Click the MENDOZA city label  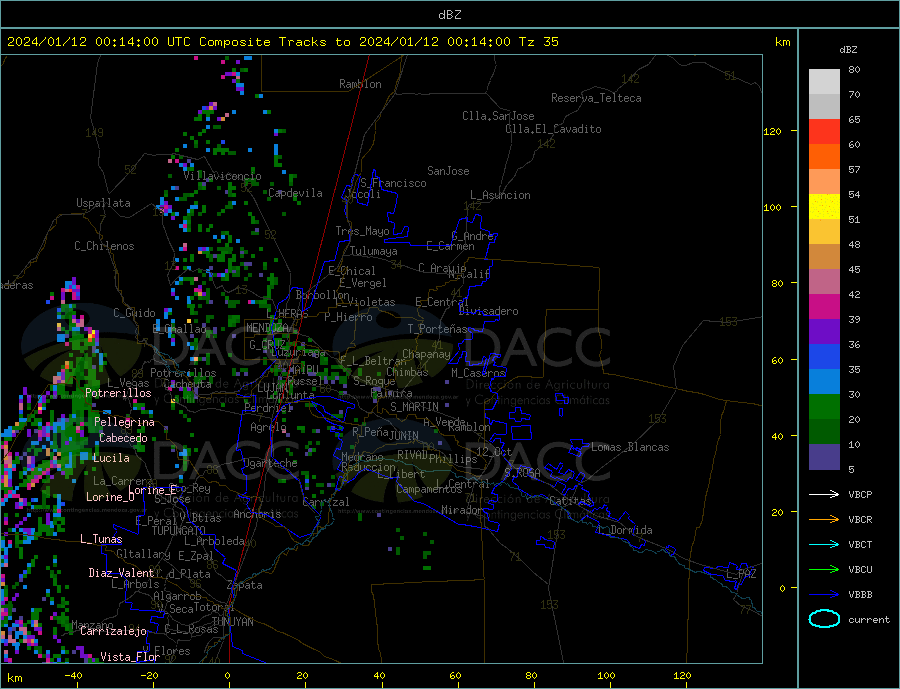267,328
